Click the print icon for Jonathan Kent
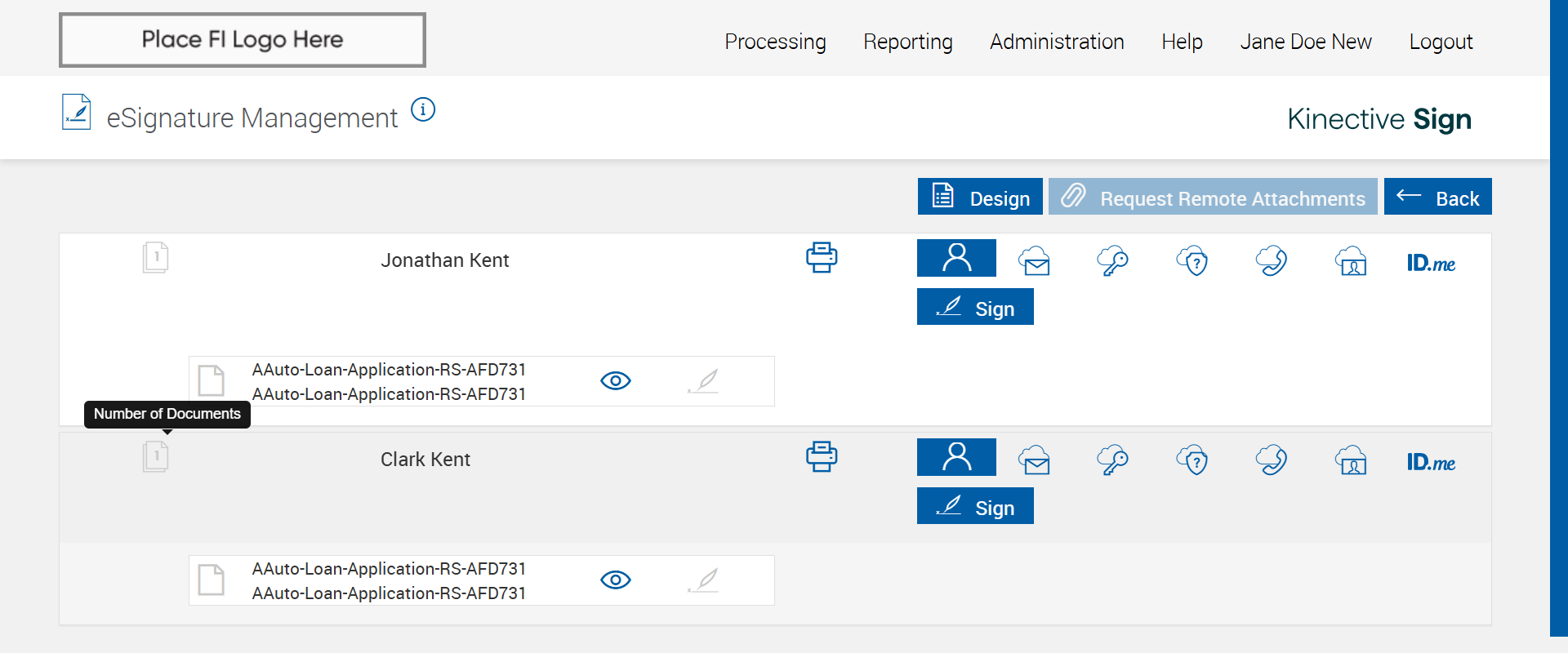The height and width of the screenshot is (653, 1568). coord(822,257)
